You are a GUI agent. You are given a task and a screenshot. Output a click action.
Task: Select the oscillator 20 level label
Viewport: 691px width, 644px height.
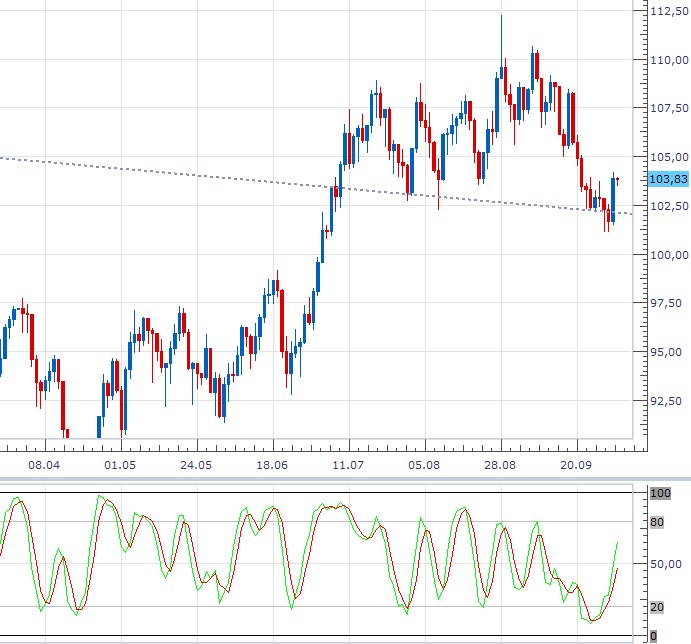657,607
